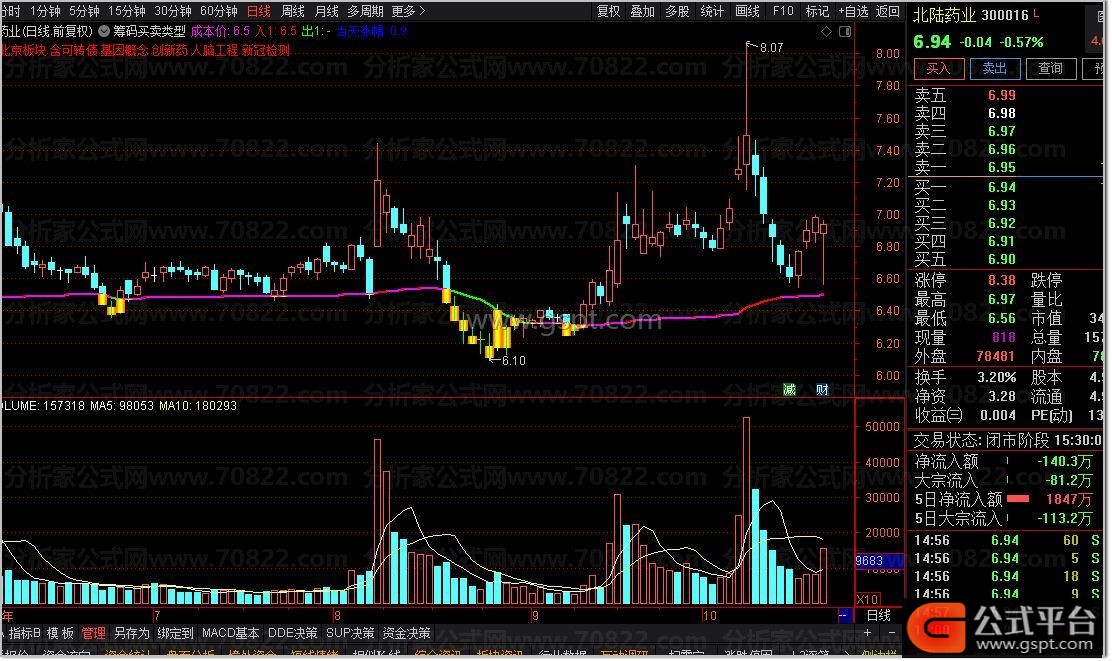Switch to 月线 monthly chart
The width and height of the screenshot is (1112, 661).
pyautogui.click(x=326, y=11)
